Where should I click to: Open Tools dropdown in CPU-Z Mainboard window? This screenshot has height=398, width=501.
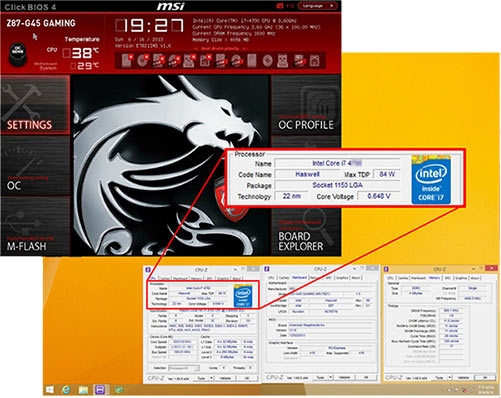[322, 377]
